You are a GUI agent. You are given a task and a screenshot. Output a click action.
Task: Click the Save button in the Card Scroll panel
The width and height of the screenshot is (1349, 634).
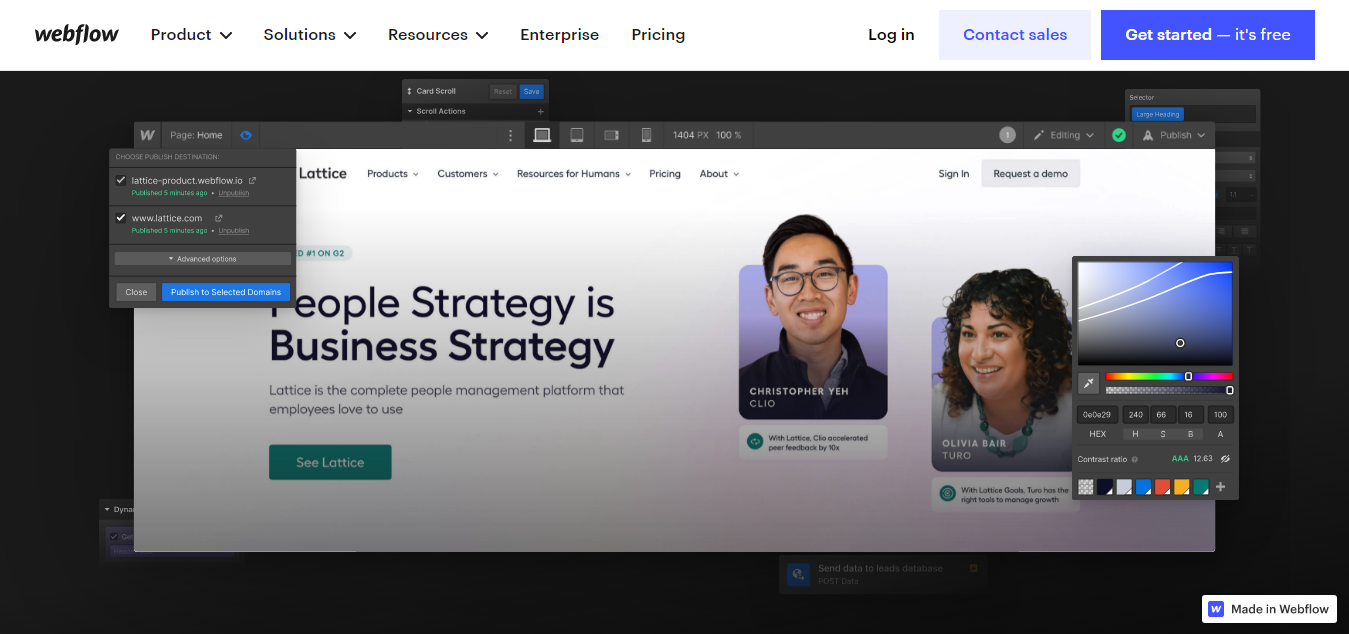(531, 91)
